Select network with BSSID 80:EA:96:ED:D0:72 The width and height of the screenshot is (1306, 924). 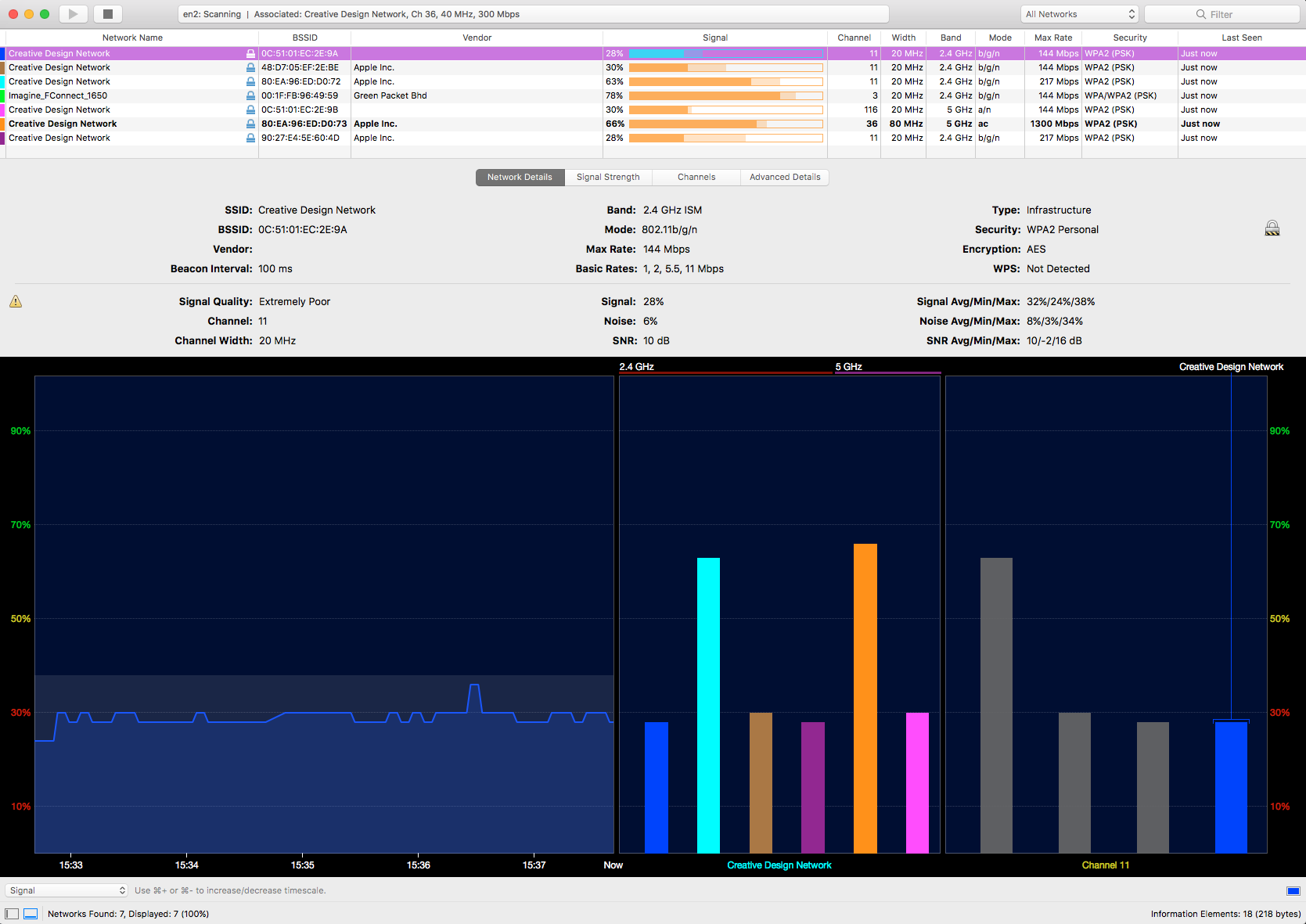point(653,81)
